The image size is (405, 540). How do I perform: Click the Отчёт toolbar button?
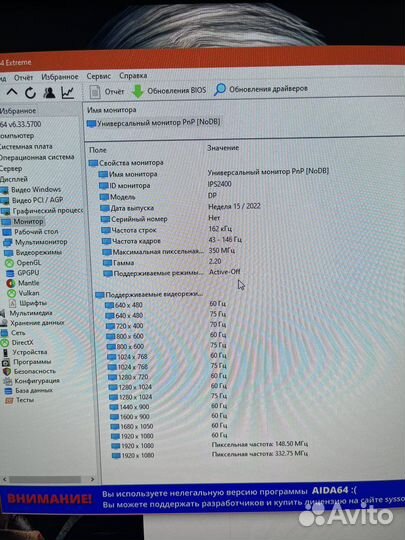click(x=107, y=92)
